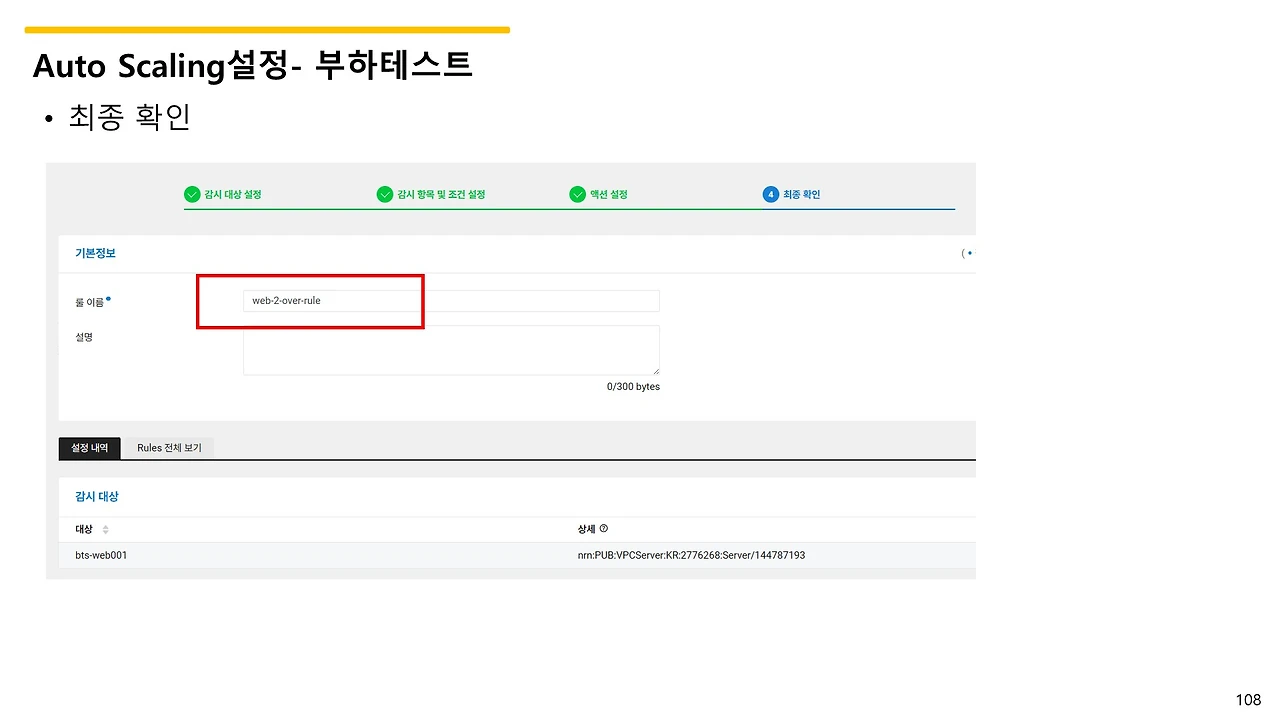Click the help question mark next to 상세
Viewport: 1280px width, 720px height.
[604, 529]
